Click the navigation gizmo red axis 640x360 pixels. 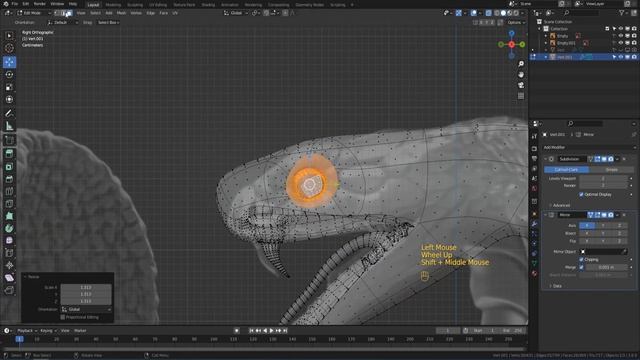pyautogui.click(x=511, y=44)
